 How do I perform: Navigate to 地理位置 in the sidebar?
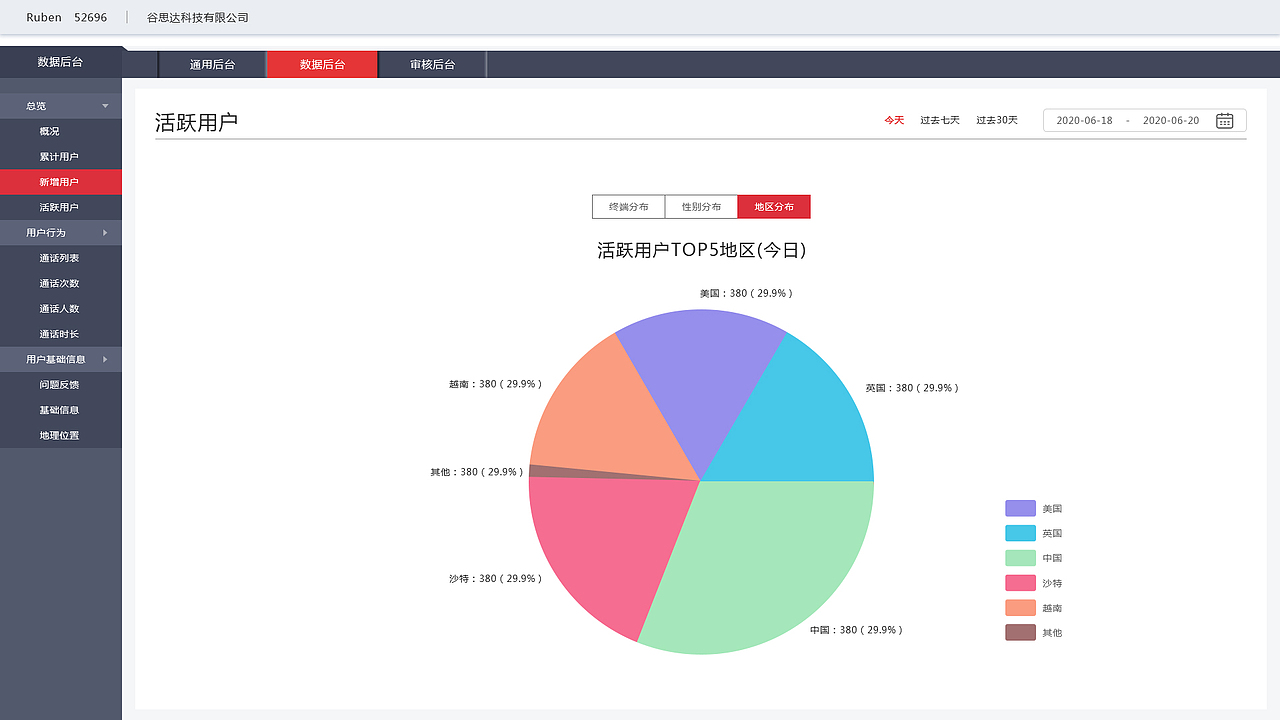60,435
